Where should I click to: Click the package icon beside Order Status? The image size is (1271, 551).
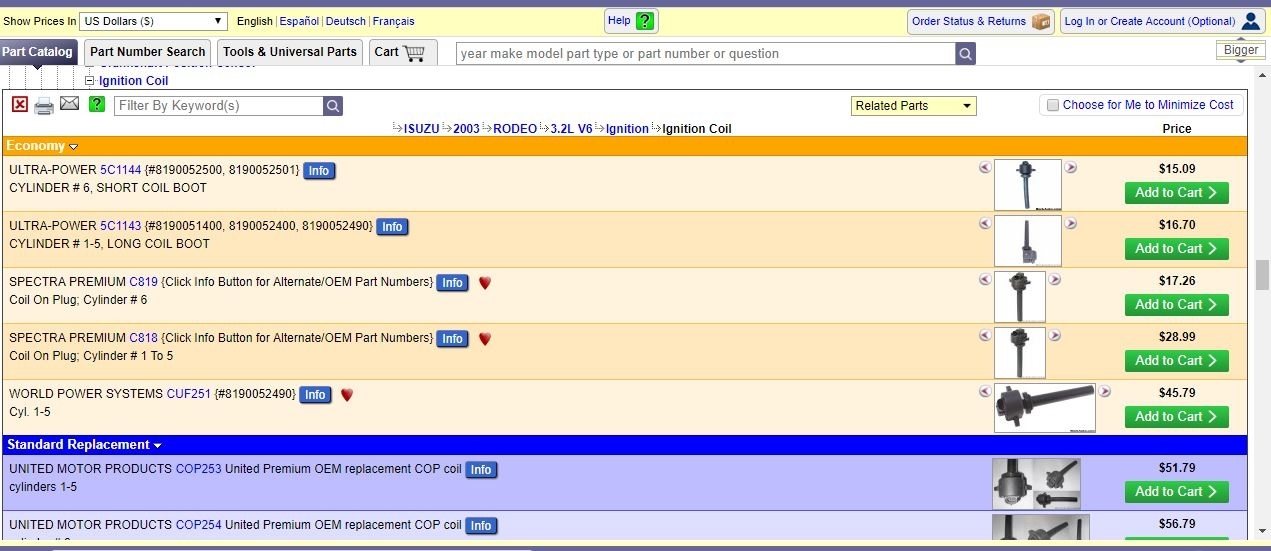point(1041,21)
